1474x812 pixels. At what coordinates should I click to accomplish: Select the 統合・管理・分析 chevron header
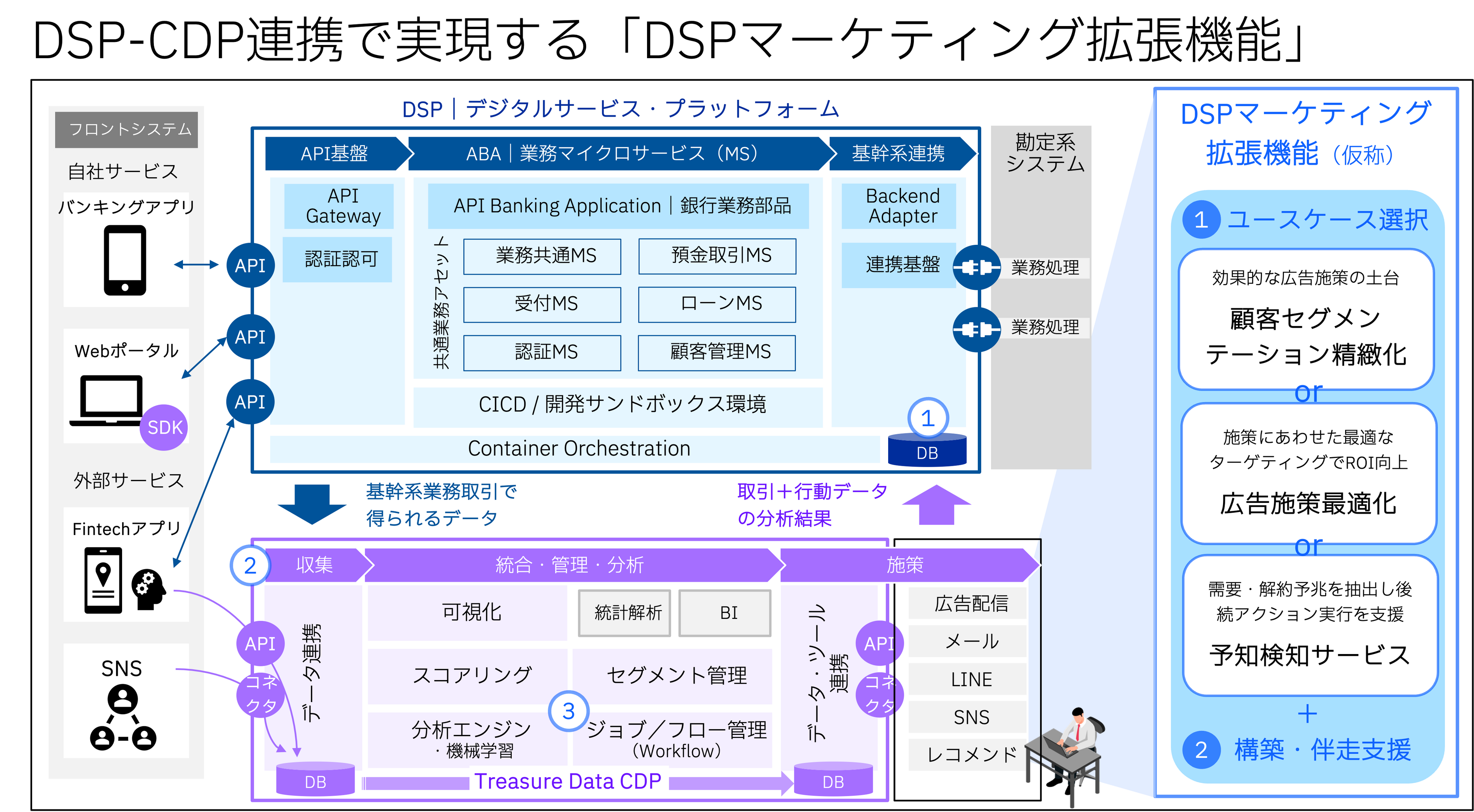pos(570,565)
